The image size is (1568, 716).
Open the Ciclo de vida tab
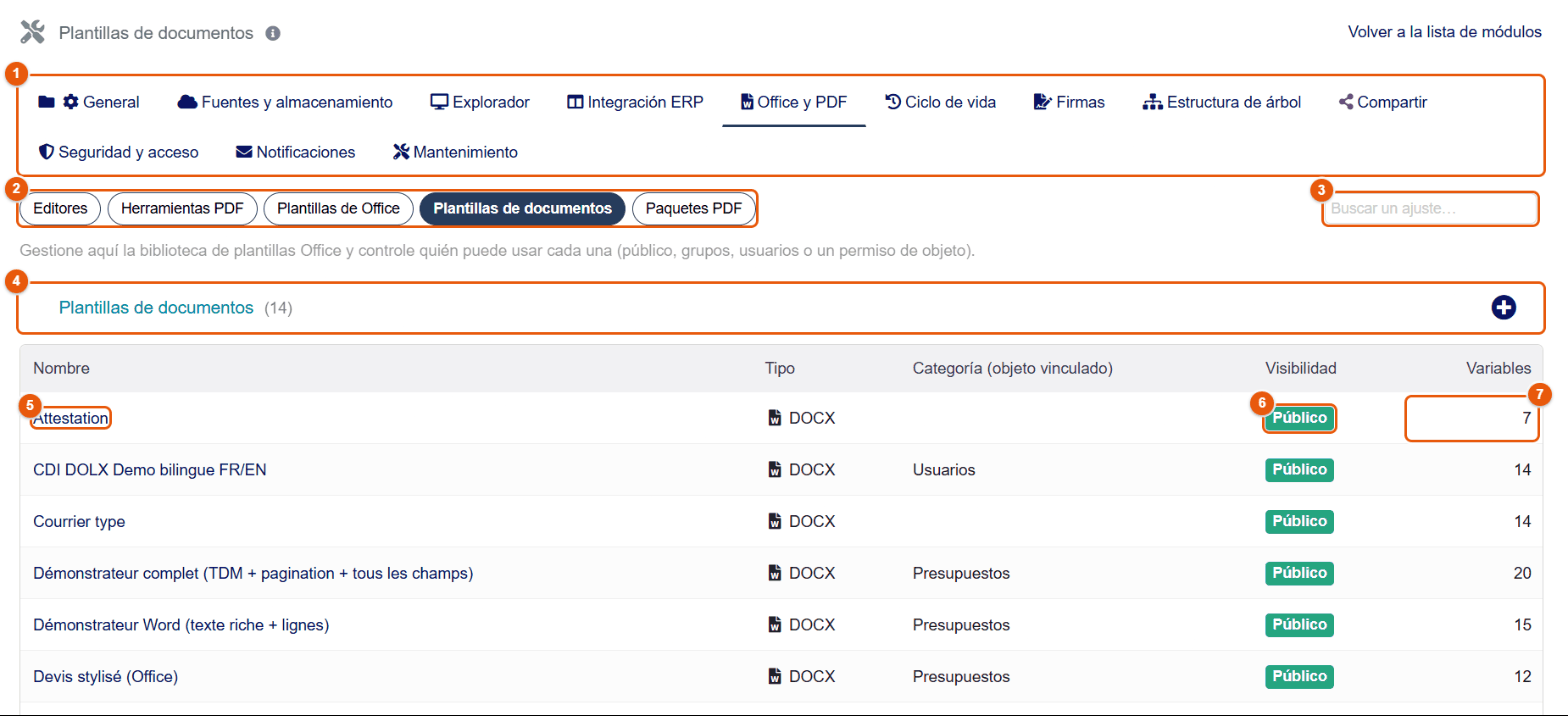point(941,101)
